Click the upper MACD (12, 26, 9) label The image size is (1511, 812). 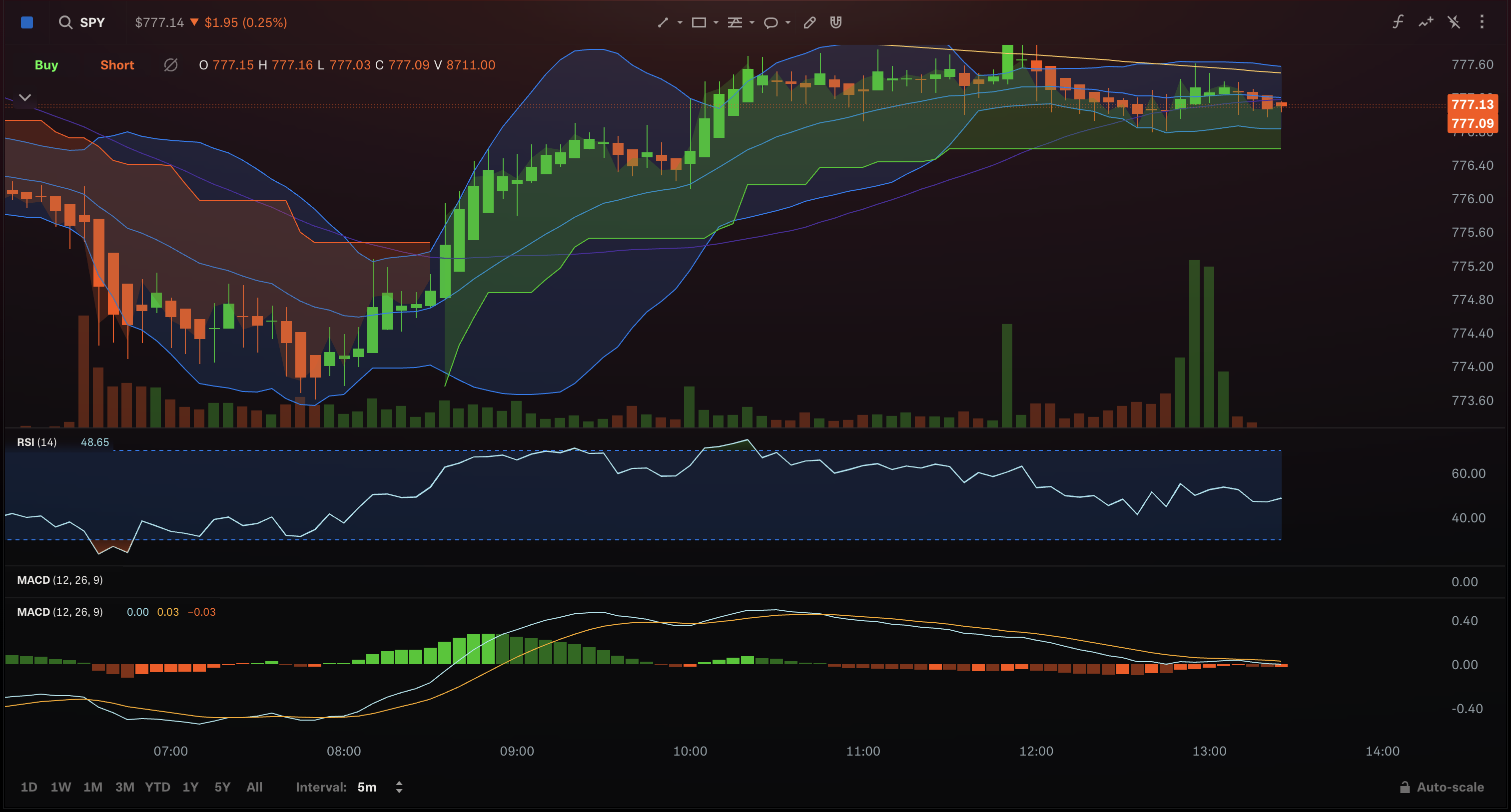[x=60, y=580]
